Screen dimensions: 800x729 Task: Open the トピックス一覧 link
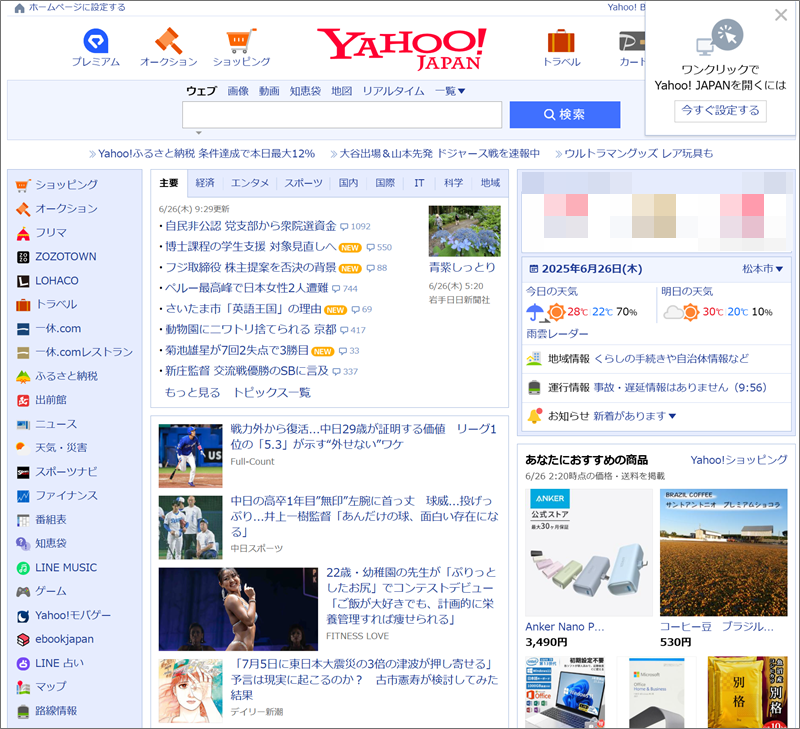tap(272, 392)
